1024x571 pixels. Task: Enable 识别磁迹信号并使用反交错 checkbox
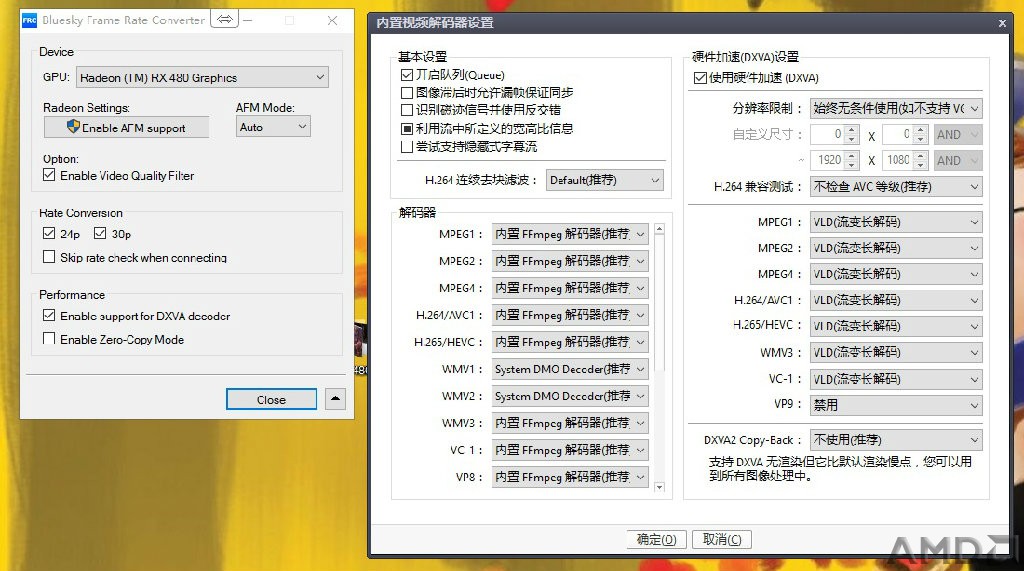click(x=407, y=110)
